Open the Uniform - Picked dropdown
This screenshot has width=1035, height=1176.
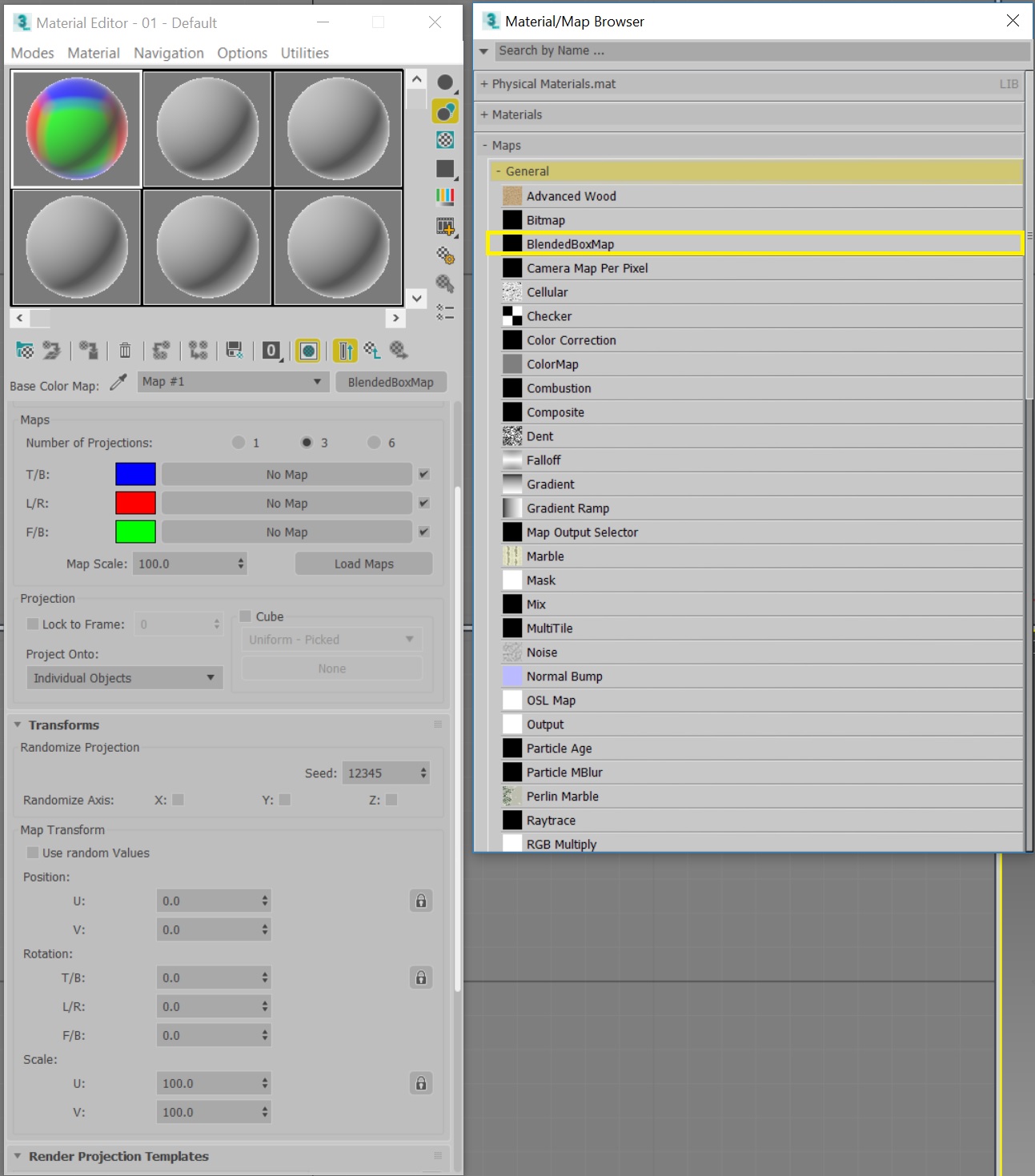click(x=331, y=639)
